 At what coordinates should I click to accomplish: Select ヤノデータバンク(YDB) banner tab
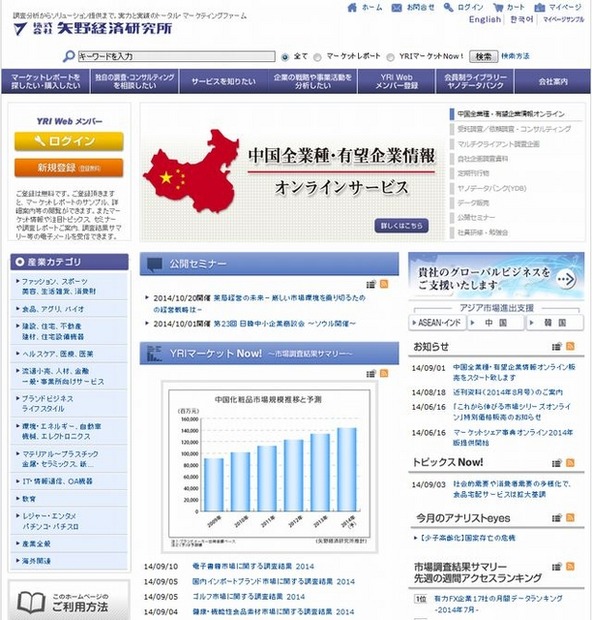tap(492, 188)
